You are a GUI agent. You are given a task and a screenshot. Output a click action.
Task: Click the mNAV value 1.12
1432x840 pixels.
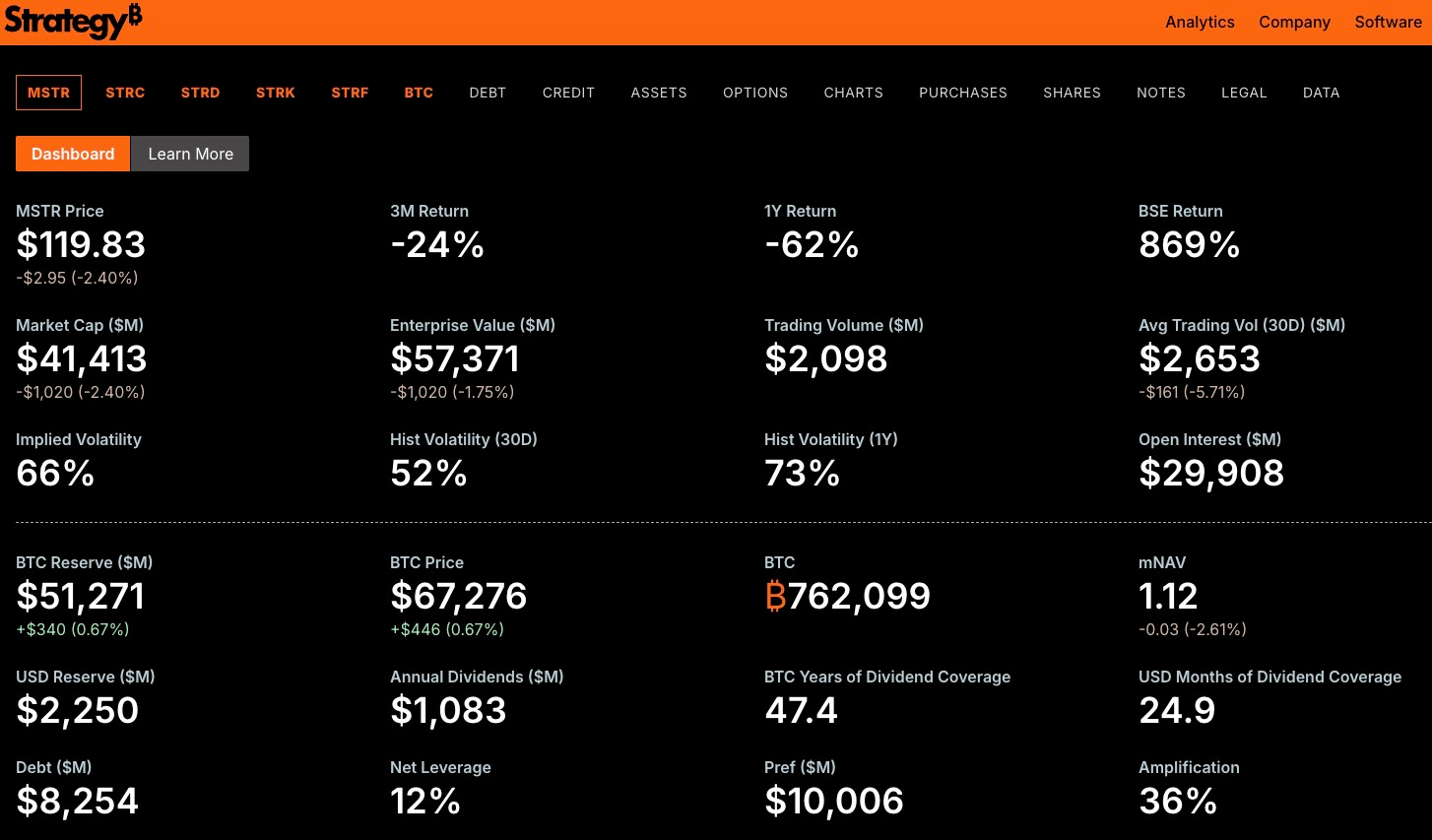click(1168, 596)
